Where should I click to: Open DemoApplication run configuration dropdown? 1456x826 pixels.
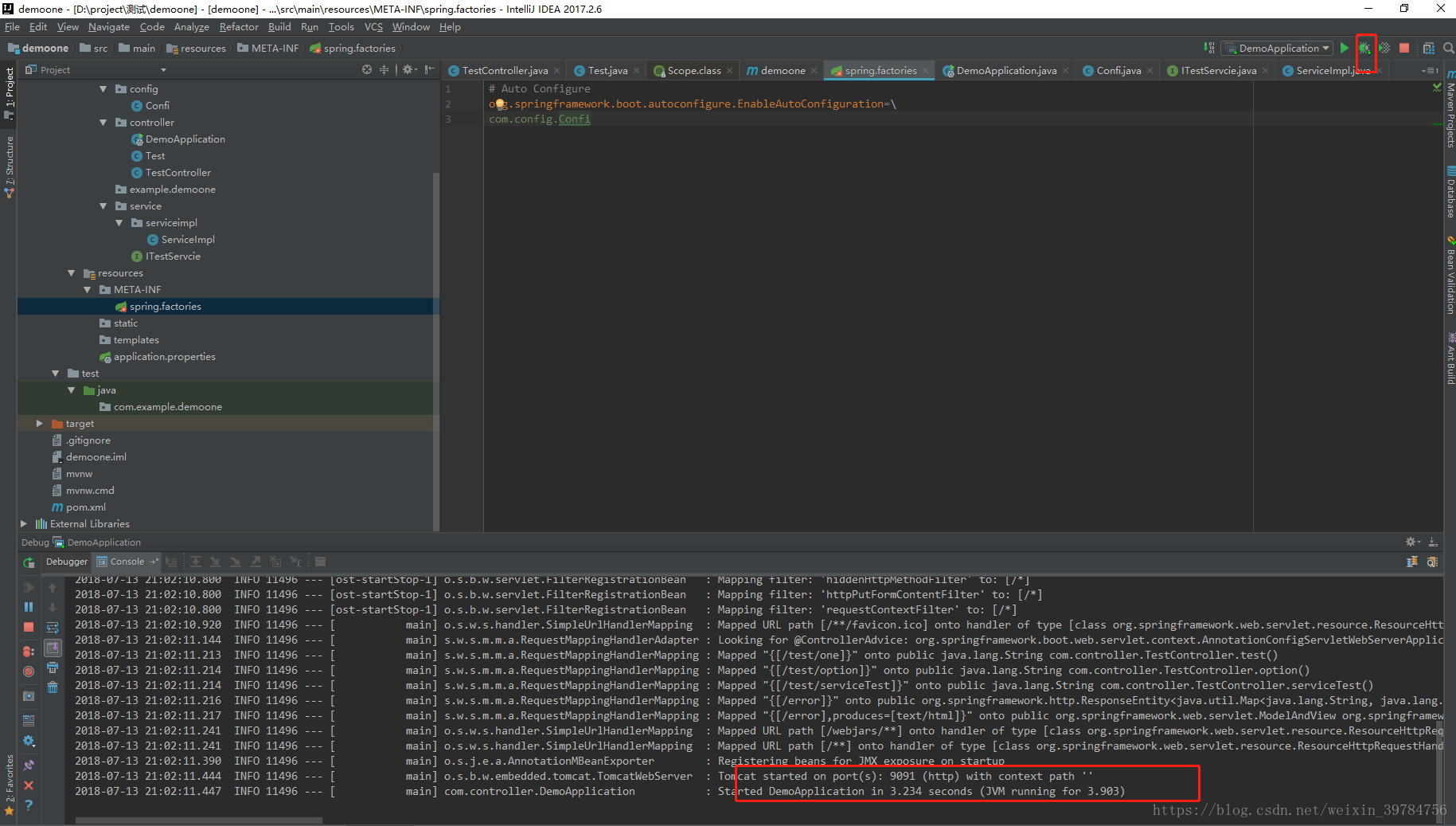(1278, 48)
